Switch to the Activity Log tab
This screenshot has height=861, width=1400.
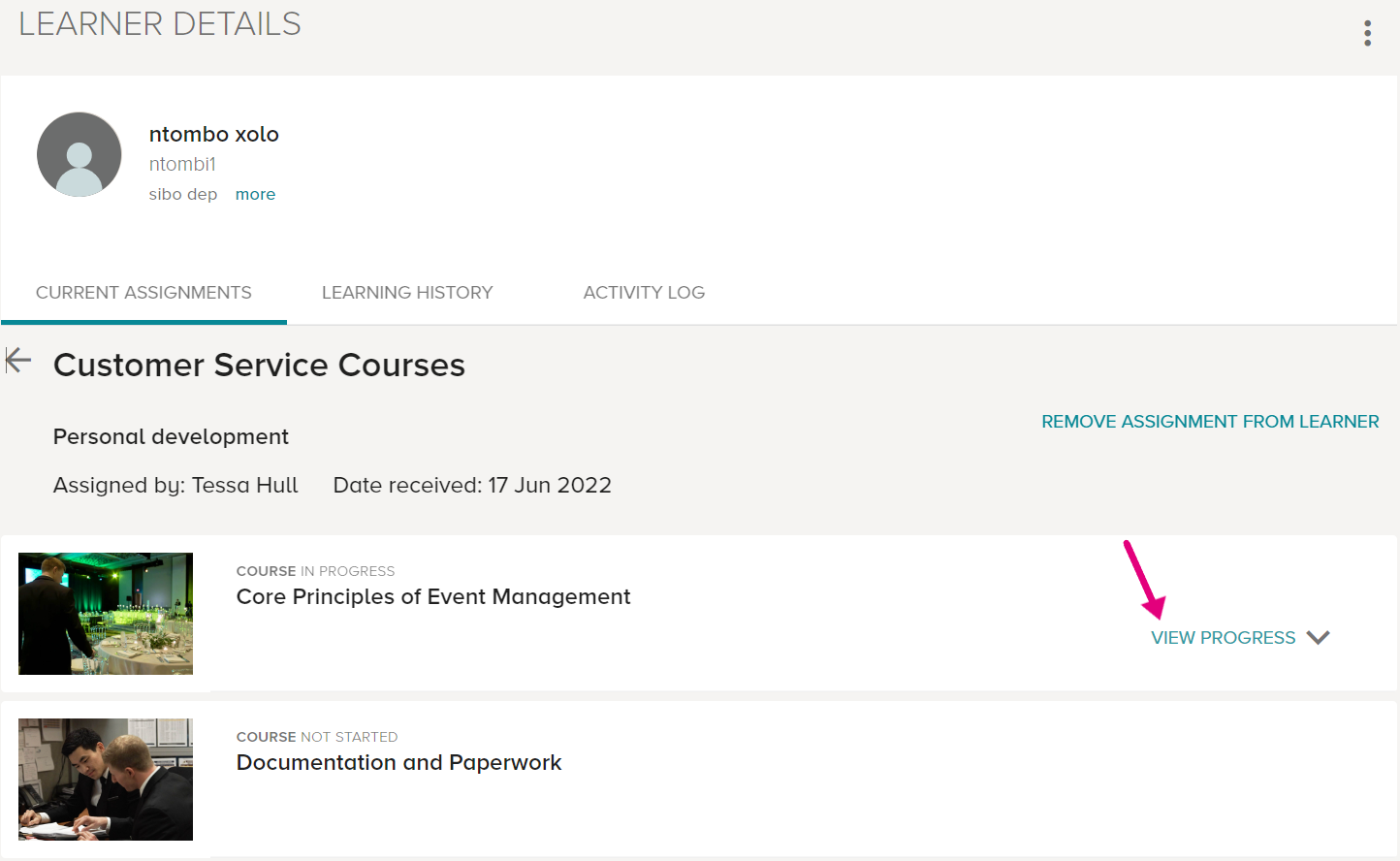(644, 293)
